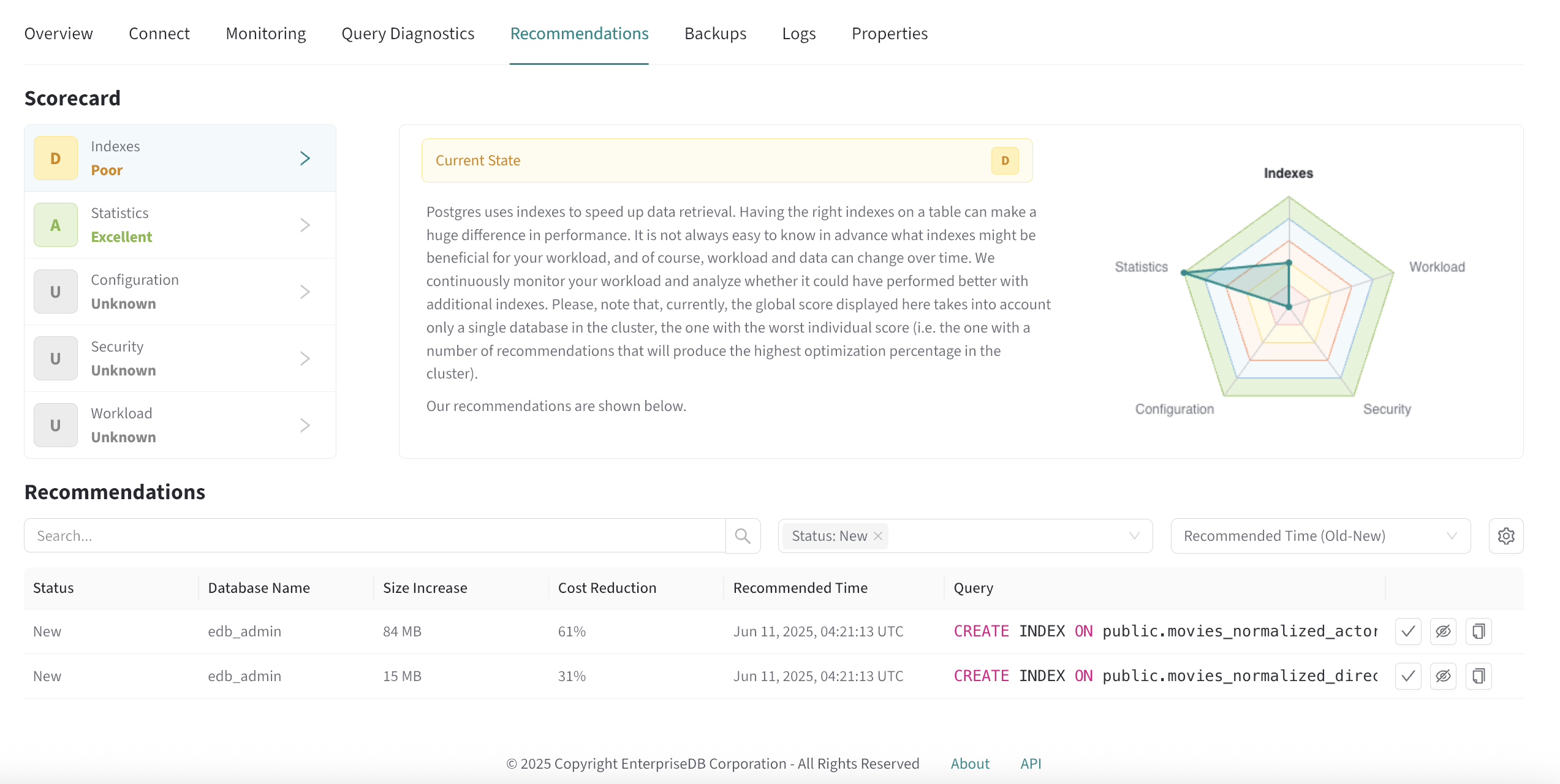The height and width of the screenshot is (784, 1560).
Task: Open the status filter dropdown
Action: [x=1134, y=536]
